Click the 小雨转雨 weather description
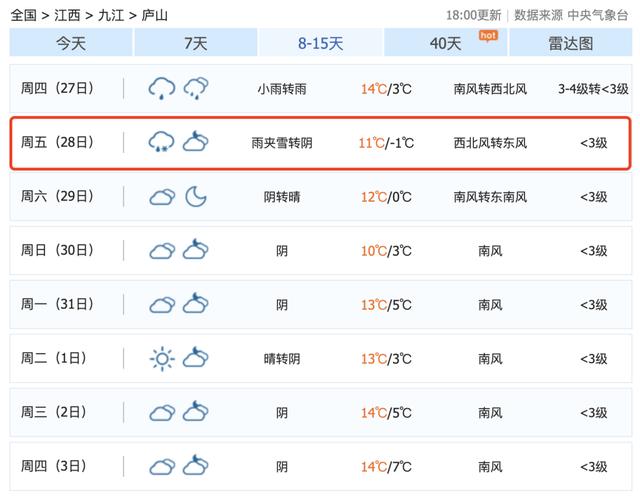Image resolution: width=640 pixels, height=500 pixels. [282, 89]
